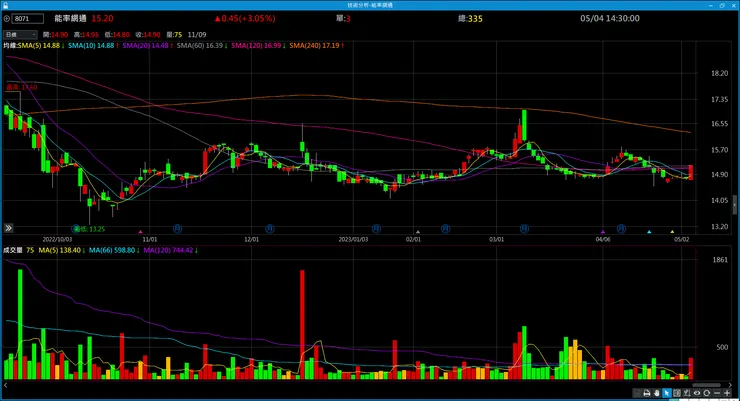Click the refresh circle icon

point(706,393)
